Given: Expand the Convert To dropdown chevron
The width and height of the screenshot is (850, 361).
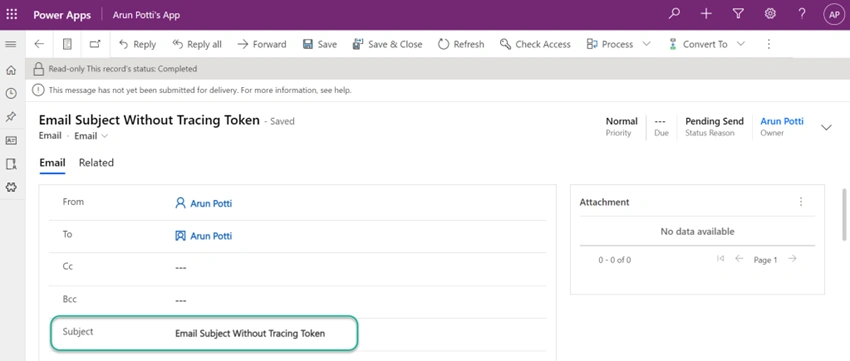Looking at the screenshot, I should (x=740, y=44).
